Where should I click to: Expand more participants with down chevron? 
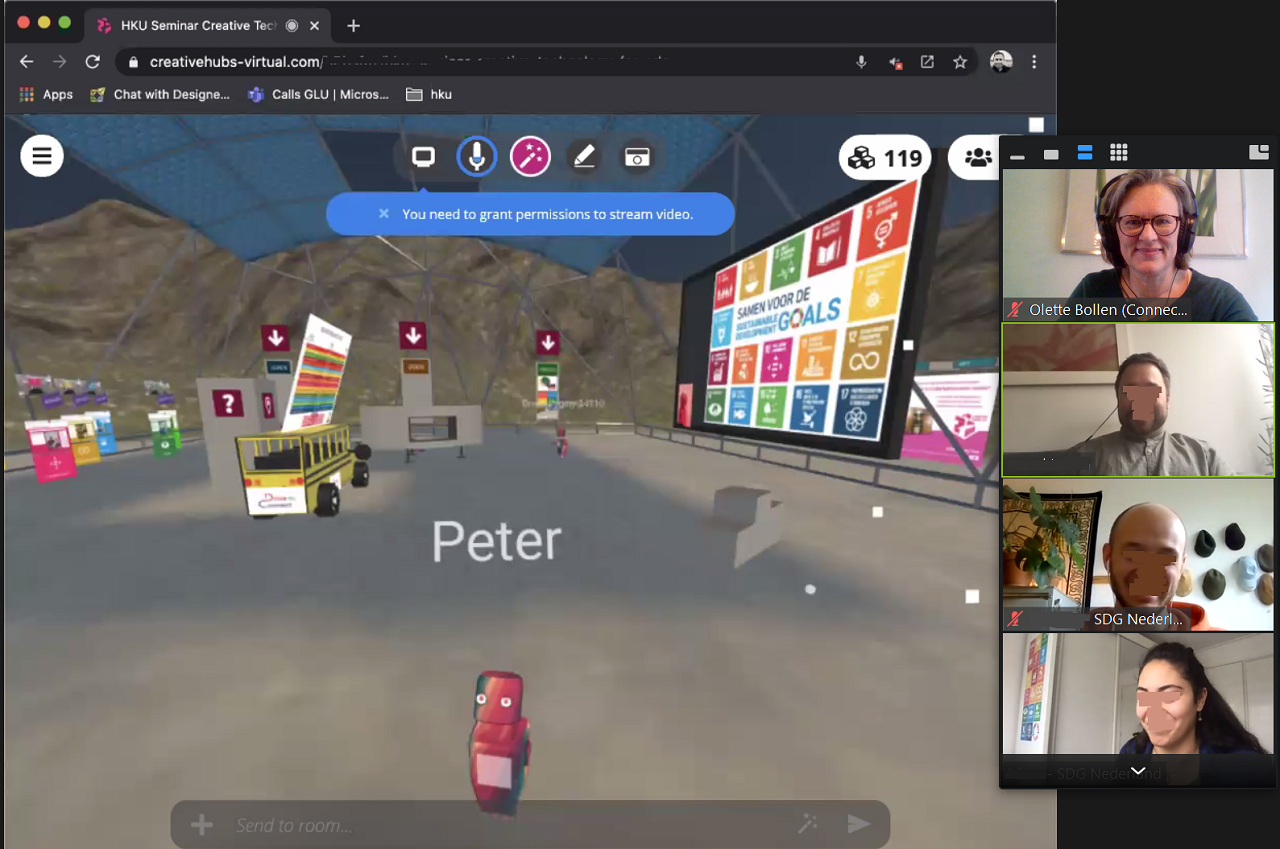(1138, 771)
